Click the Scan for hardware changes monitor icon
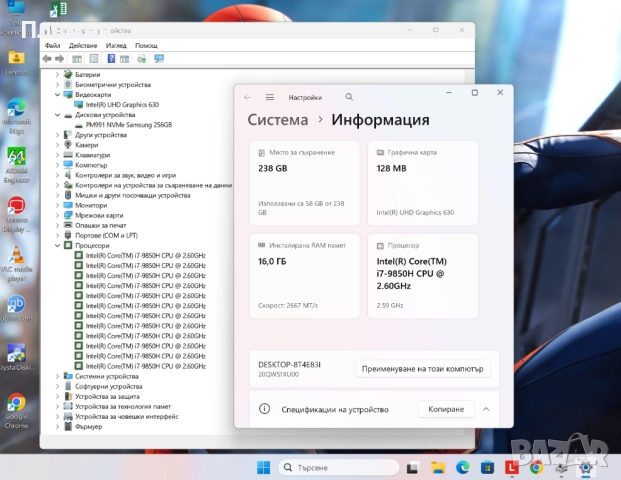 (159, 59)
